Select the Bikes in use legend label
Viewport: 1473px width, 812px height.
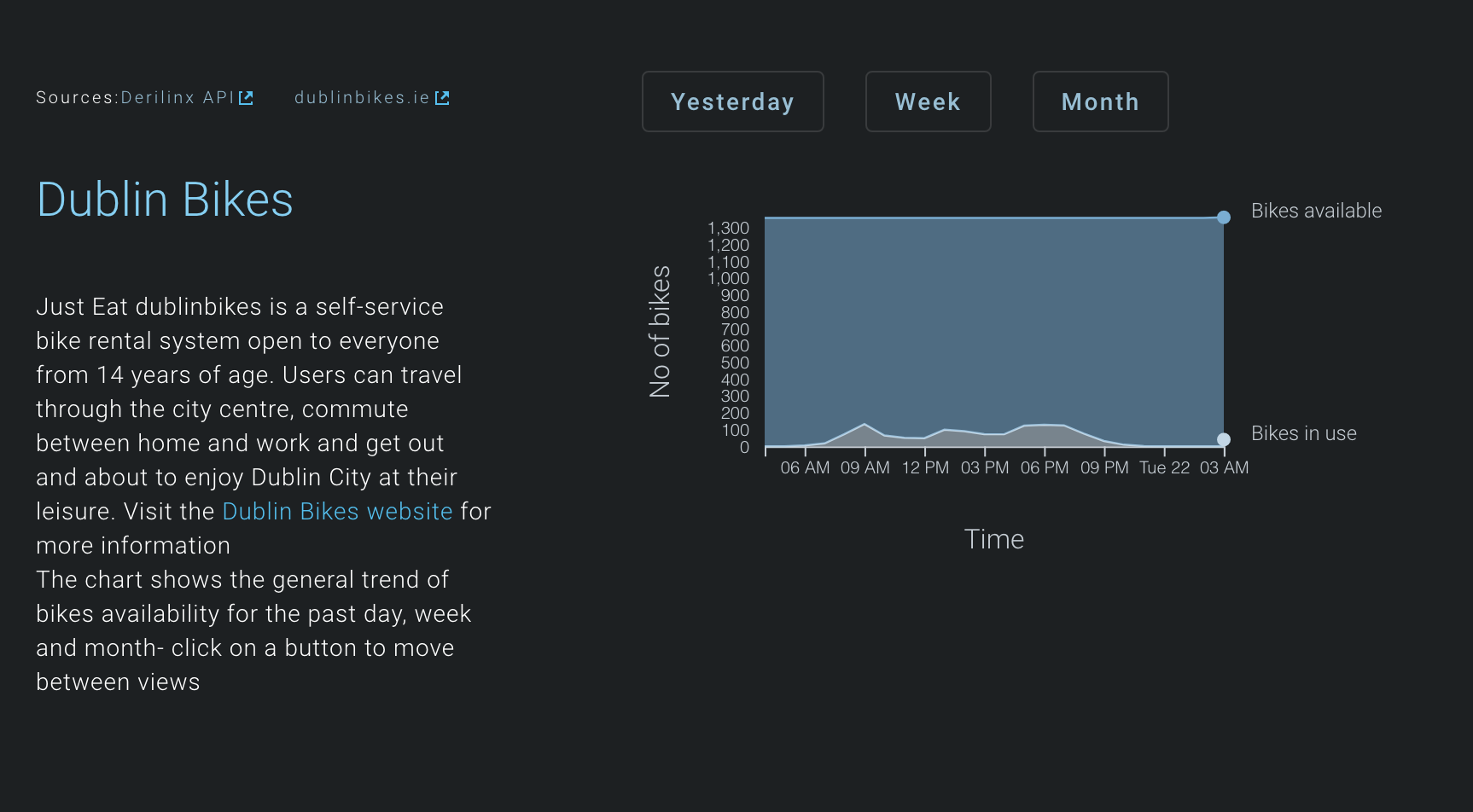[x=1303, y=433]
